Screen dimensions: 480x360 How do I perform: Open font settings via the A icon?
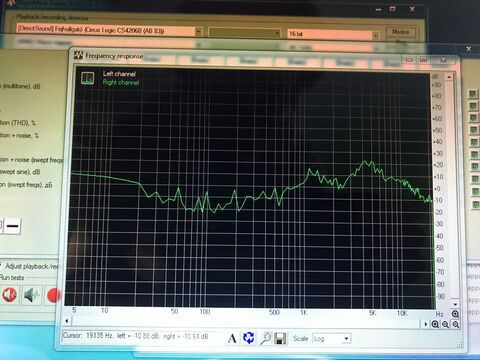pyautogui.click(x=232, y=338)
